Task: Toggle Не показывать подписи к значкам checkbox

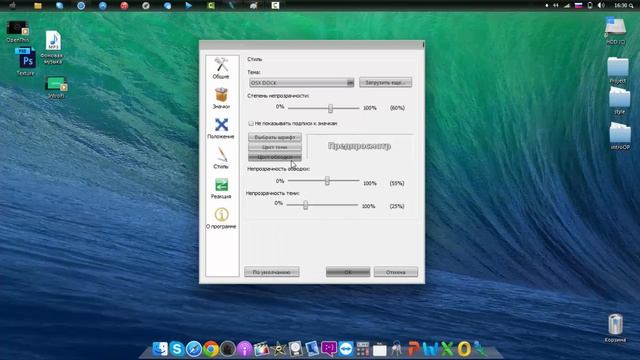Action: pyautogui.click(x=251, y=123)
